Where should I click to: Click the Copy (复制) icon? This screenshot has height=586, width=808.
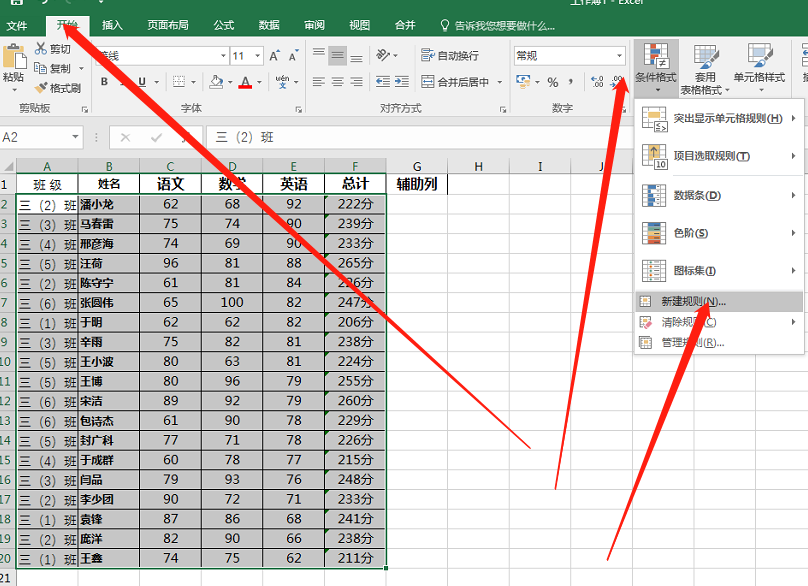tap(40, 68)
